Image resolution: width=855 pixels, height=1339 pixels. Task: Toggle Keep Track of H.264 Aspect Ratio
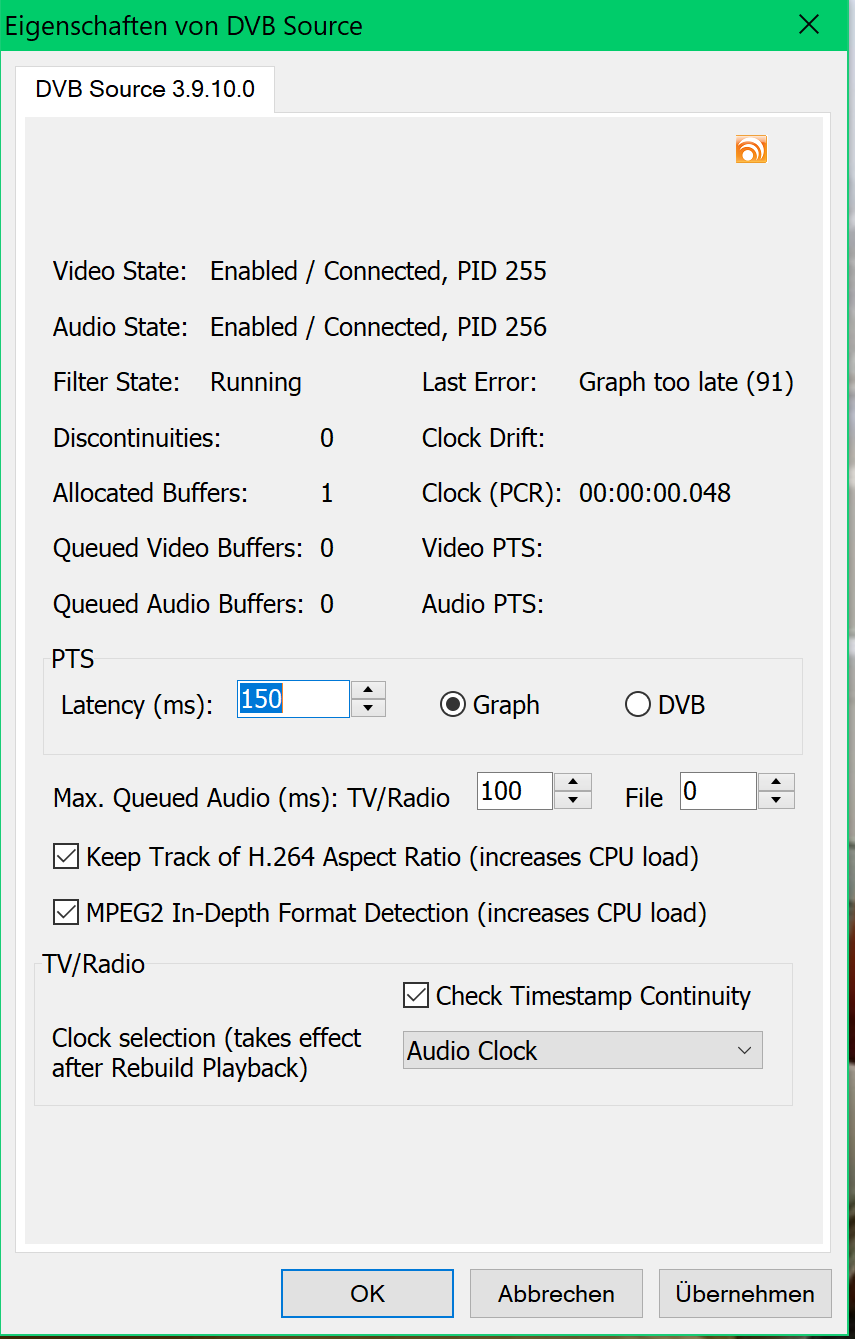pyautogui.click(x=67, y=857)
